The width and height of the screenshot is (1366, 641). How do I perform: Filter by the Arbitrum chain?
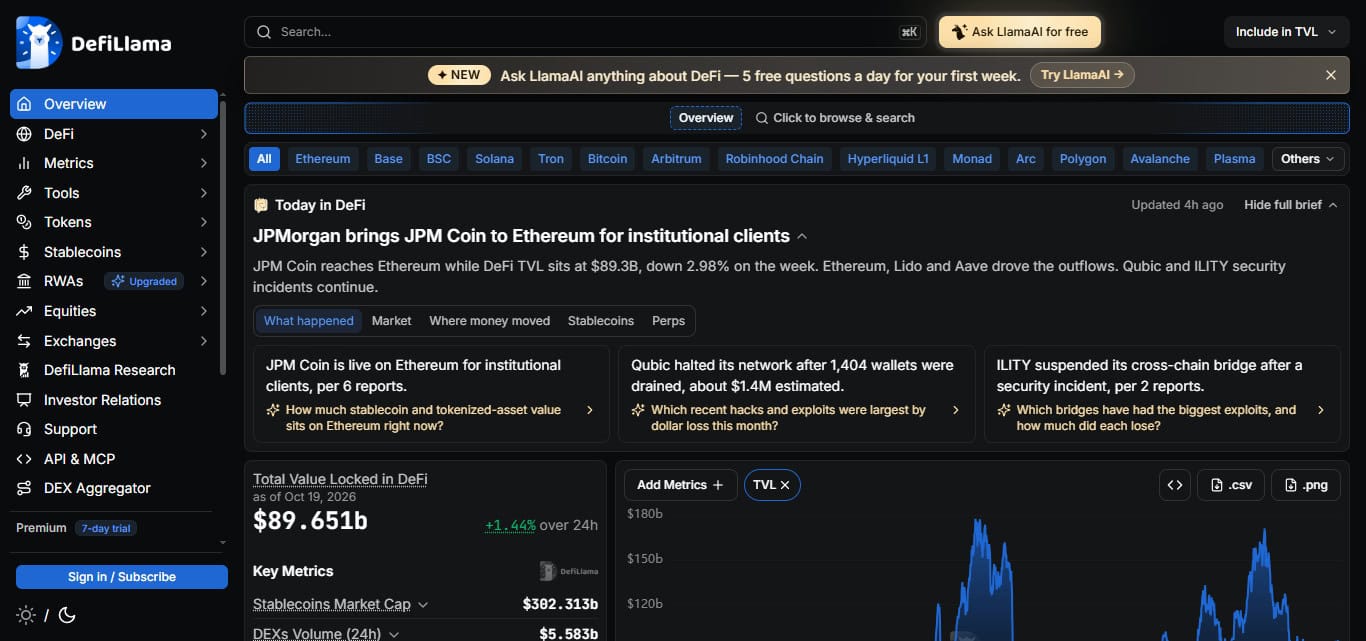pos(676,159)
